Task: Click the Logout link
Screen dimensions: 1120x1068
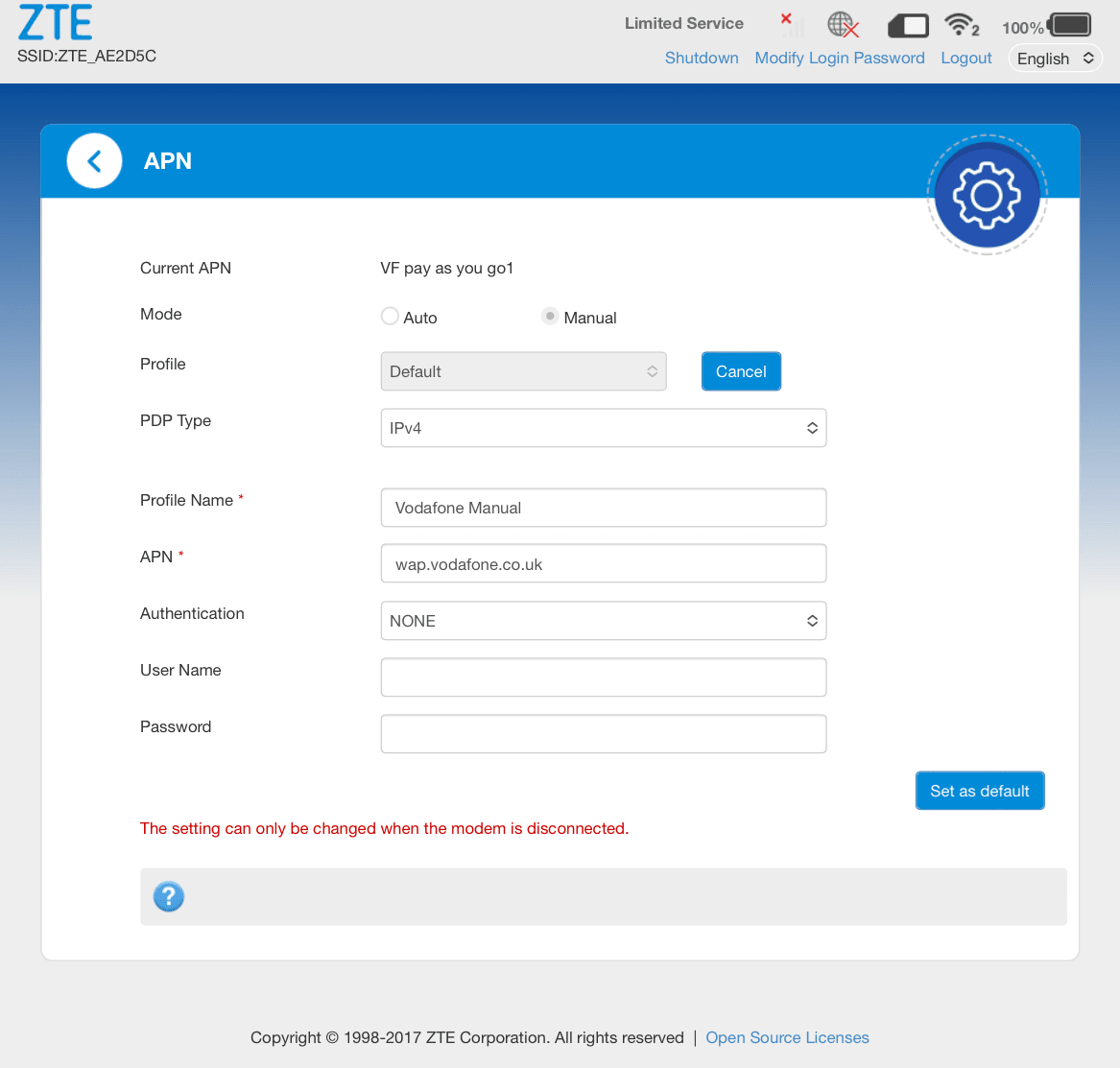Action: [966, 58]
